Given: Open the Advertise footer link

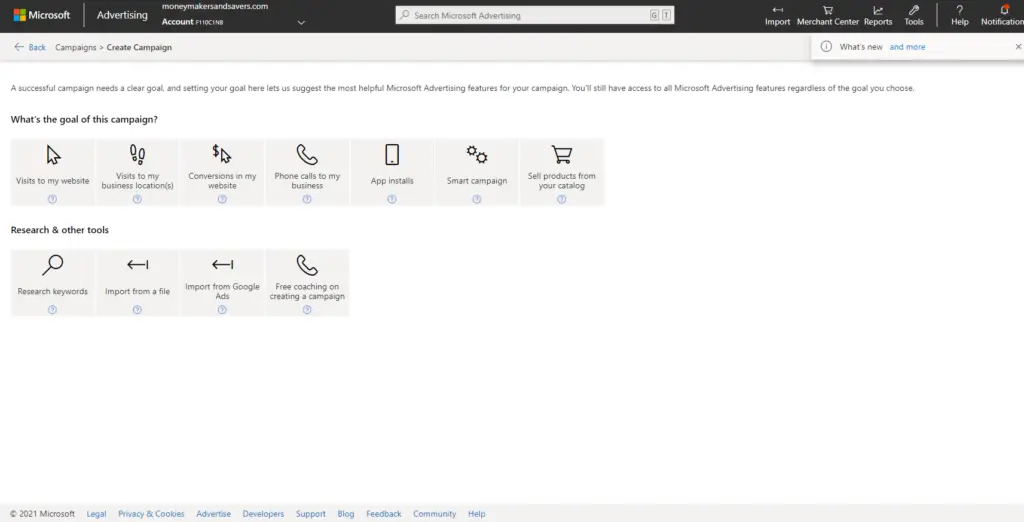Looking at the screenshot, I should pyautogui.click(x=214, y=514).
